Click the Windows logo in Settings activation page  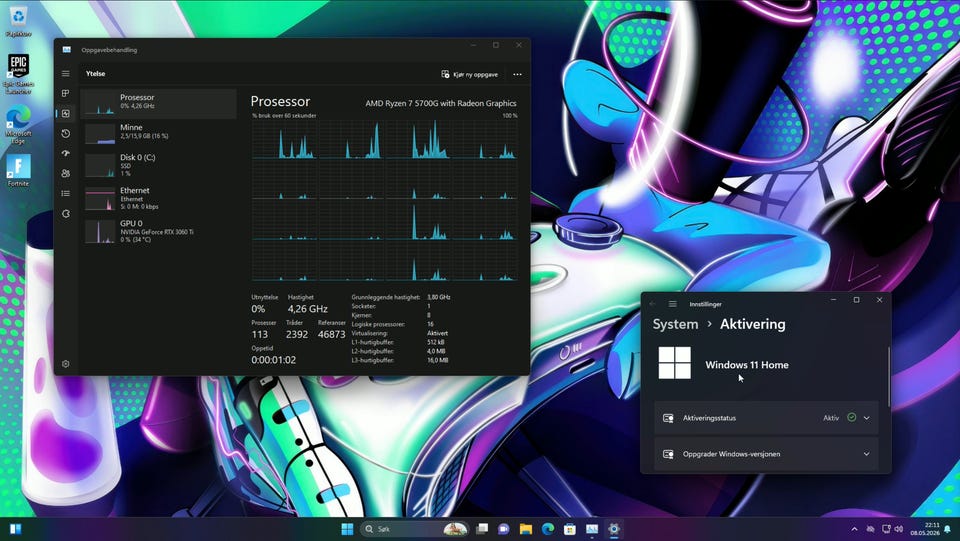click(675, 363)
